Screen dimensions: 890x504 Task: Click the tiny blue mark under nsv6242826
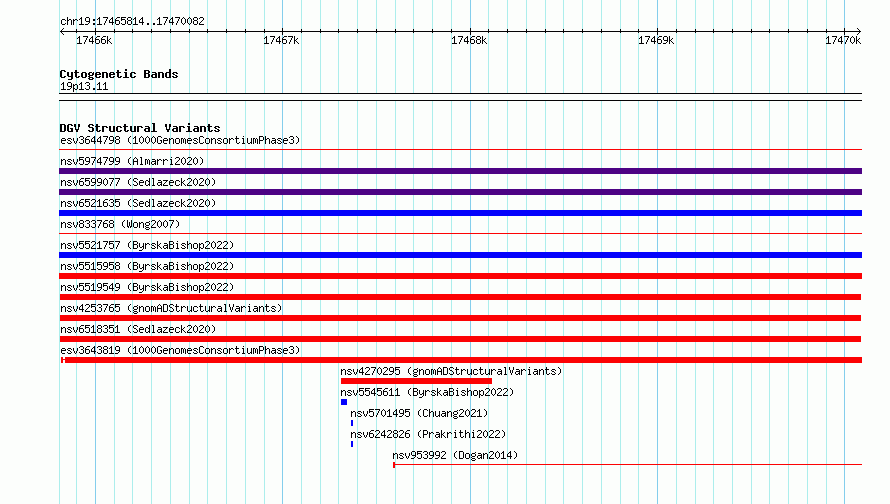pyautogui.click(x=352, y=444)
